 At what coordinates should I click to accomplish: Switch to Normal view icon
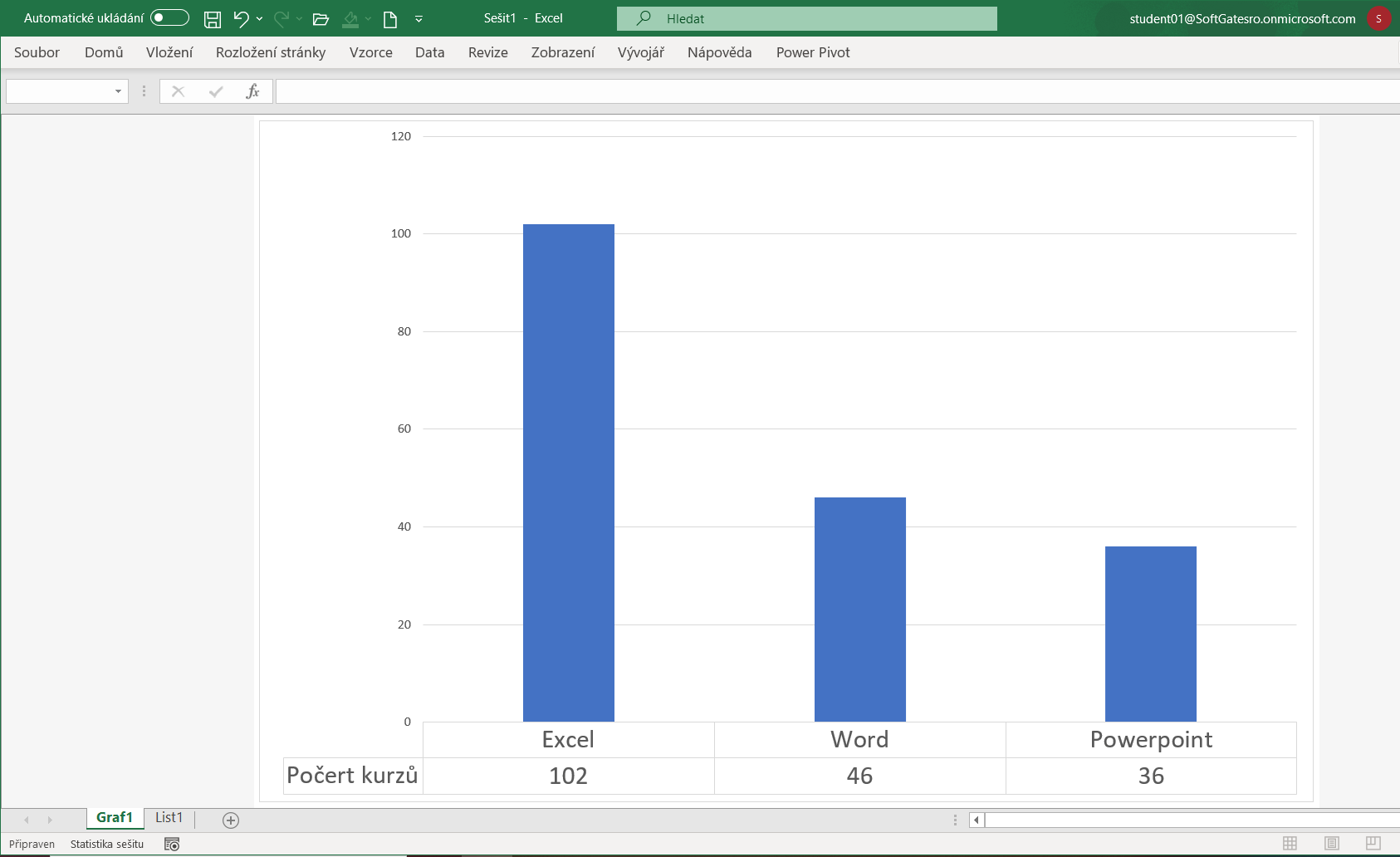tap(1290, 843)
